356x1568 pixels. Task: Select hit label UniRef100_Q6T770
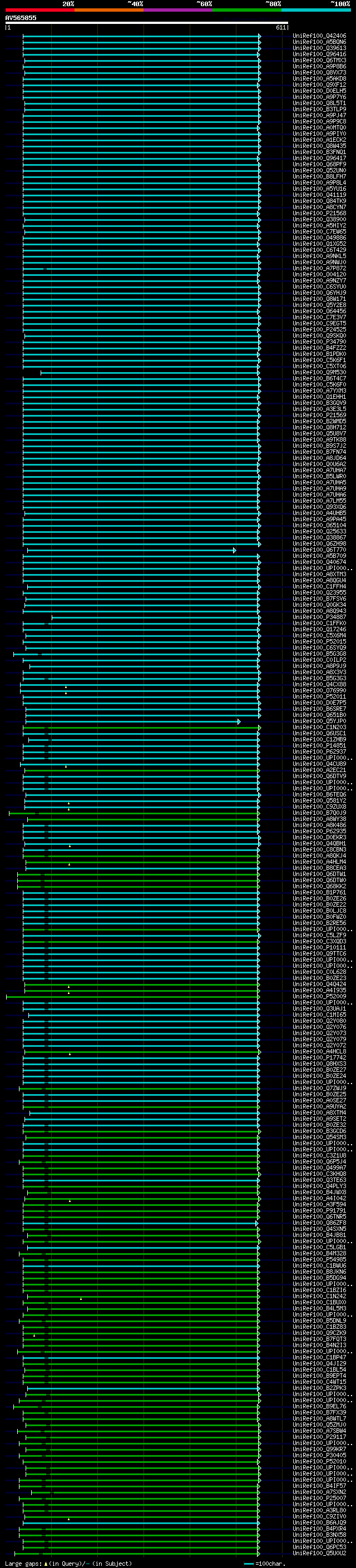tap(319, 550)
